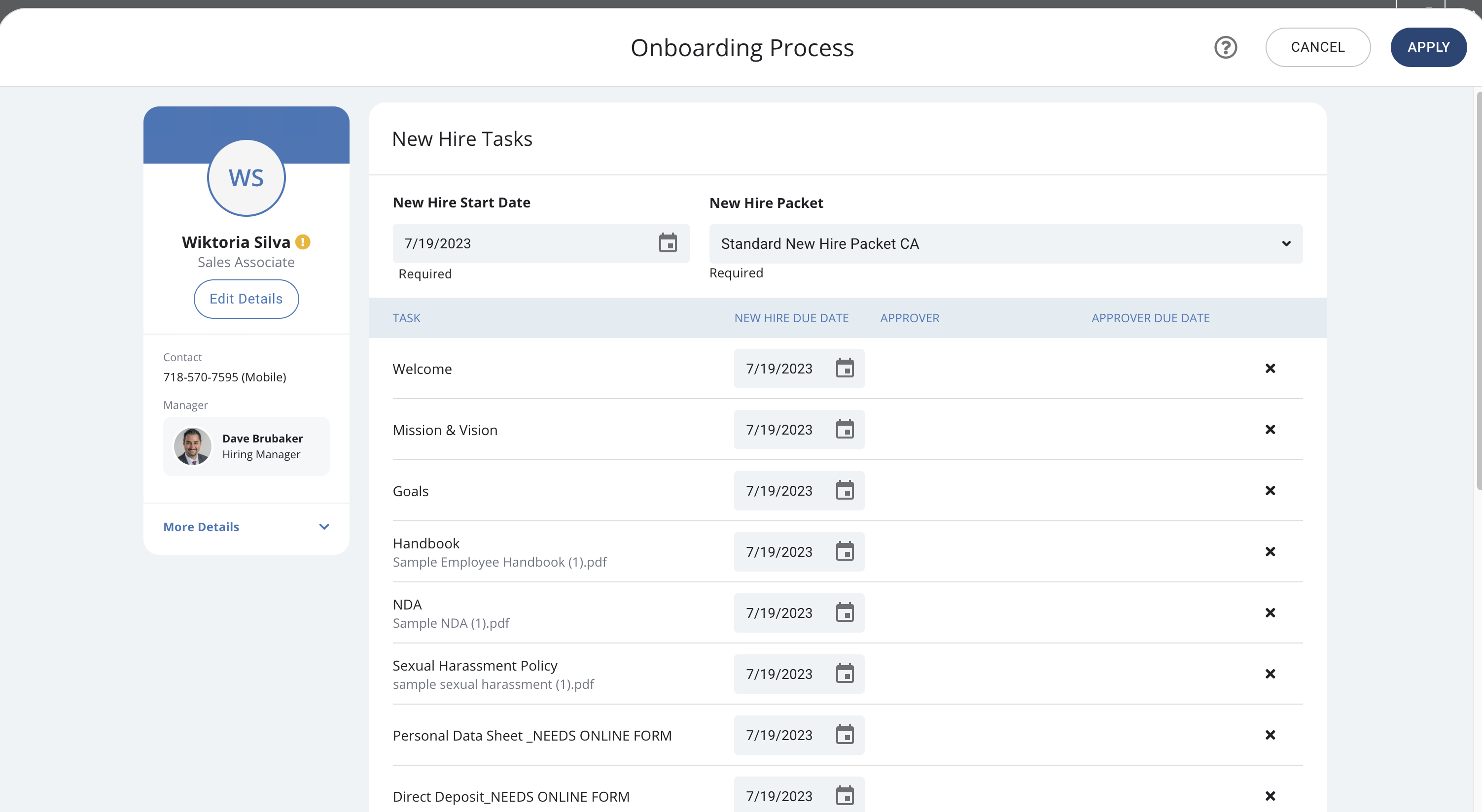Open calendar icon for Handbook task
Image resolution: width=1482 pixels, height=812 pixels.
(845, 551)
